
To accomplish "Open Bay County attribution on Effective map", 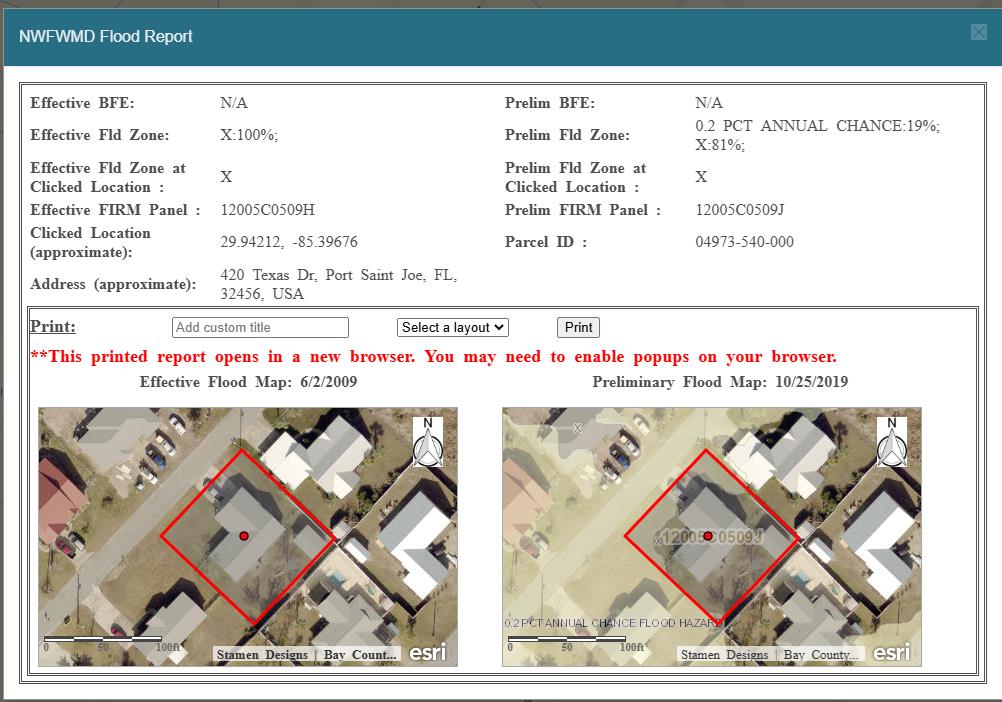I will pyautogui.click(x=359, y=655).
